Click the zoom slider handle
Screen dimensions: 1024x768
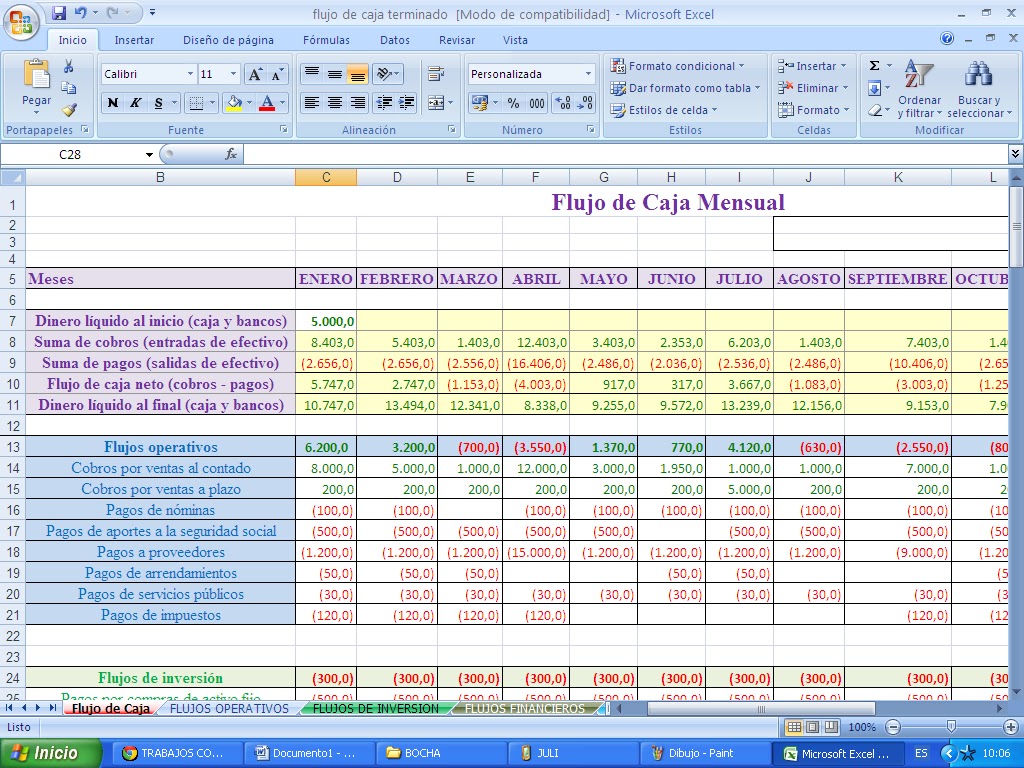tap(952, 727)
